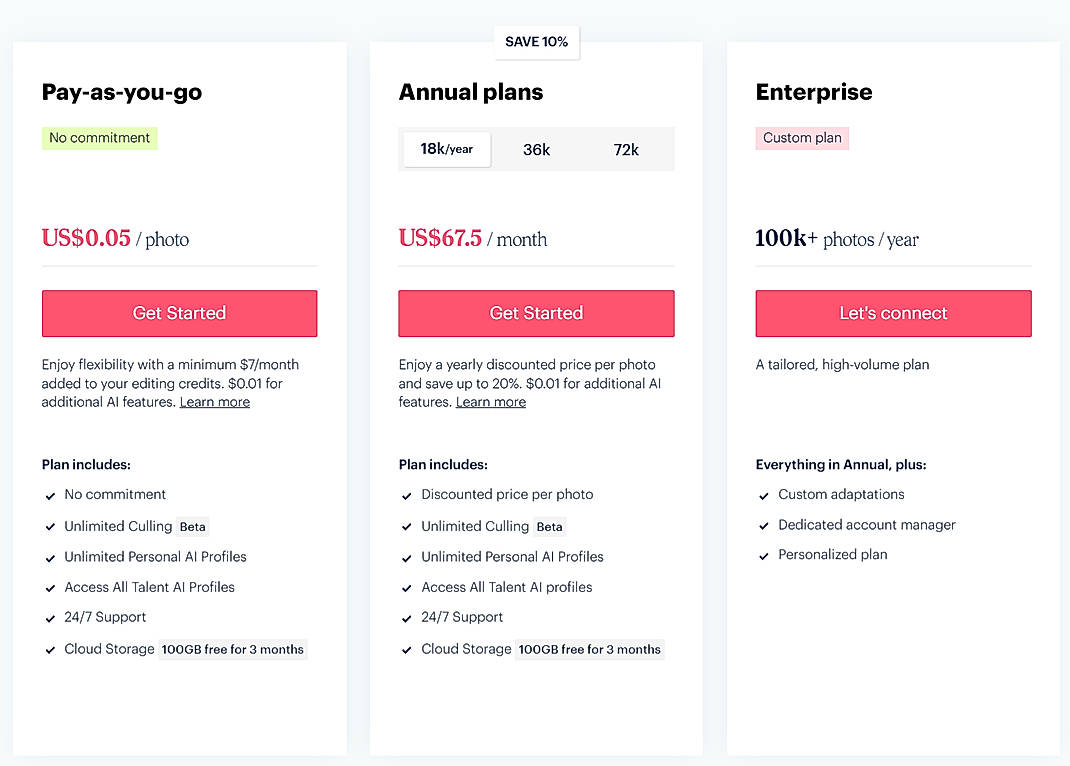Click Let's connect for Enterprise plan
This screenshot has width=1070, height=766.
(x=893, y=313)
